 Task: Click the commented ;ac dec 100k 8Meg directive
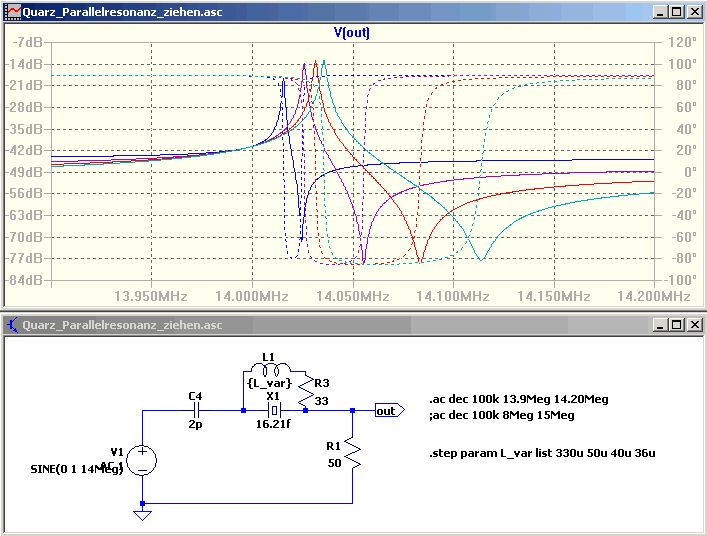pyautogui.click(x=502, y=415)
